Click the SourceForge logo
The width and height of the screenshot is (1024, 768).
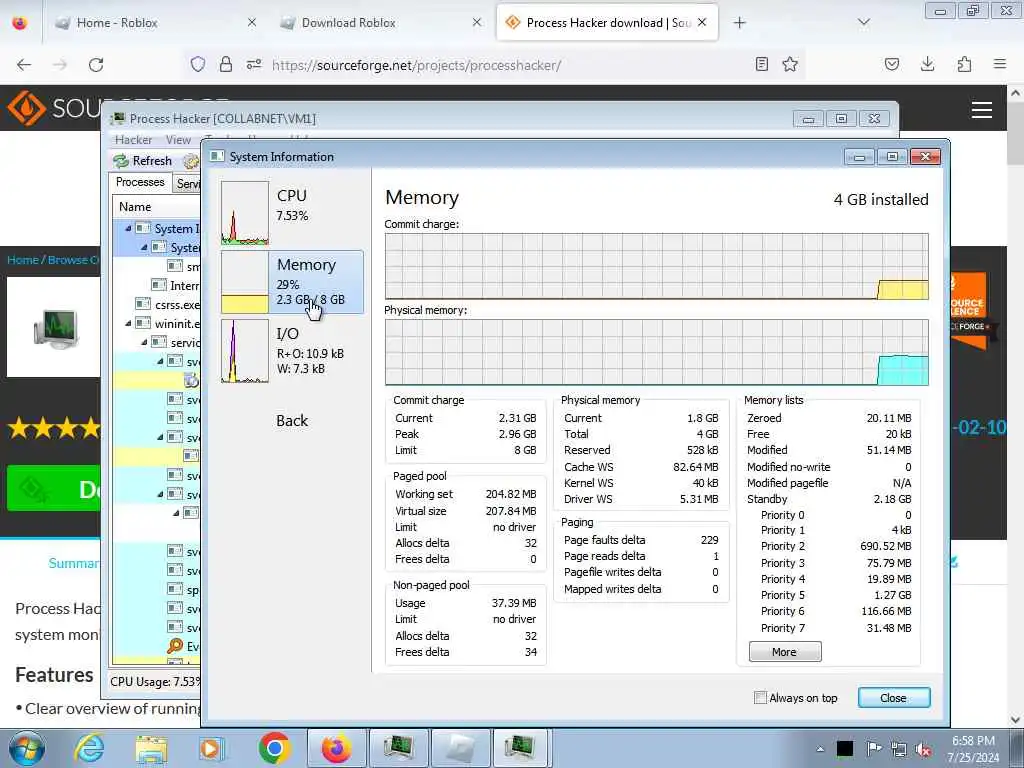coord(55,108)
